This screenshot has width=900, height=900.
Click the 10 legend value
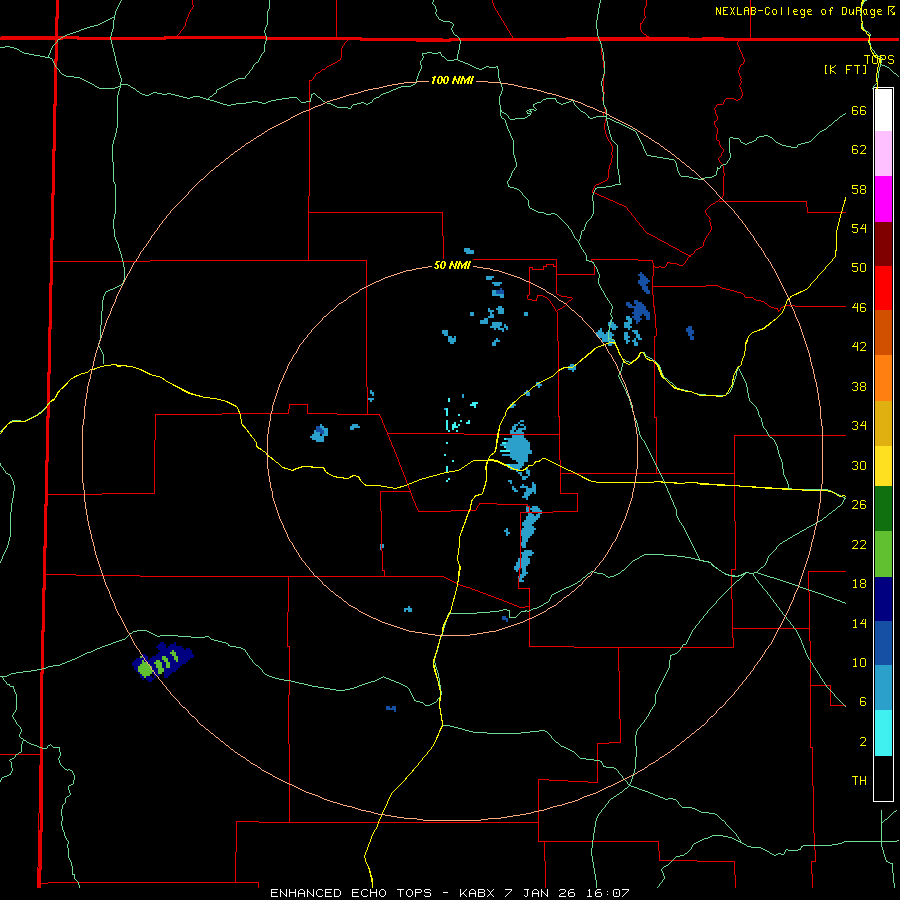(859, 662)
